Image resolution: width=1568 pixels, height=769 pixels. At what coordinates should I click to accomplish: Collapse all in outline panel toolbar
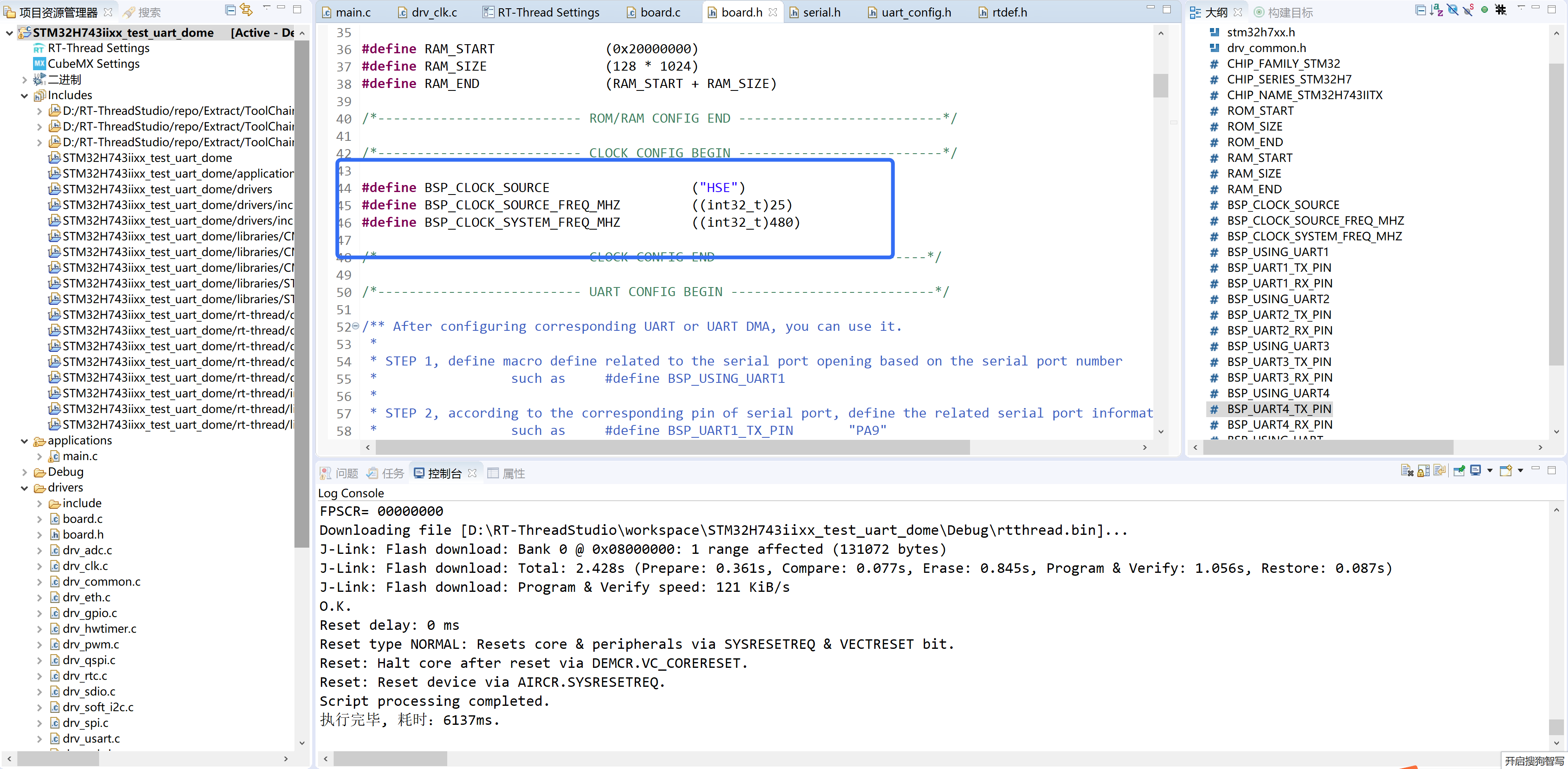(1420, 10)
